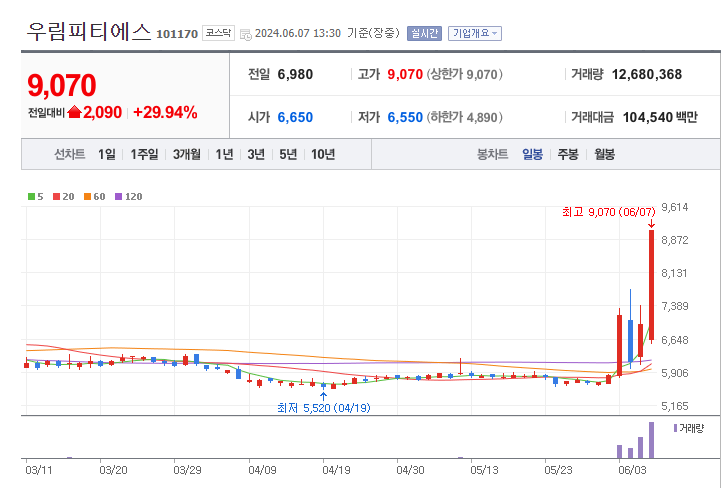Click the +29.94% change rate

click(x=165, y=112)
